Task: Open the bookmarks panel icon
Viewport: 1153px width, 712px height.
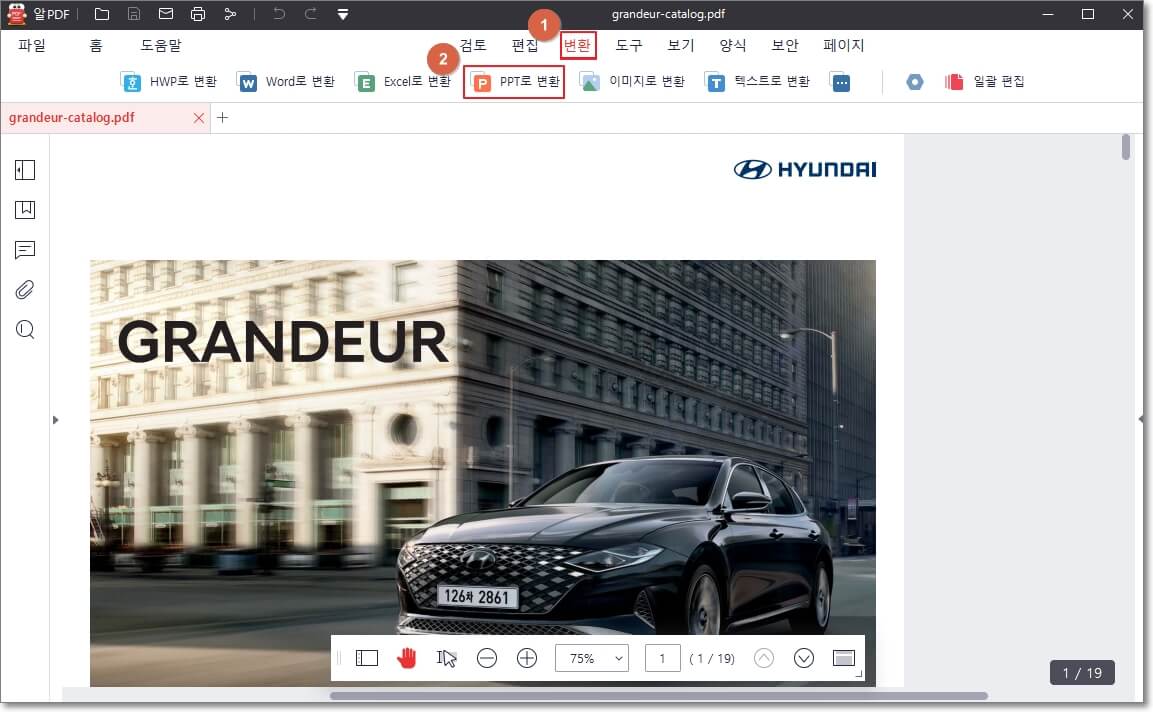Action: (25, 210)
